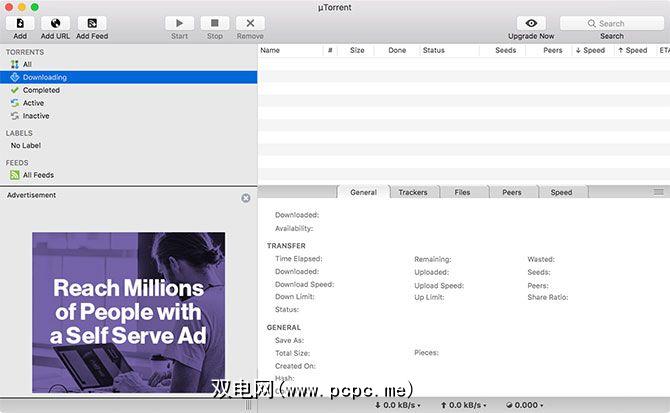The width and height of the screenshot is (670, 413).
Task: Remove torrent using the X icon
Action: point(250,23)
